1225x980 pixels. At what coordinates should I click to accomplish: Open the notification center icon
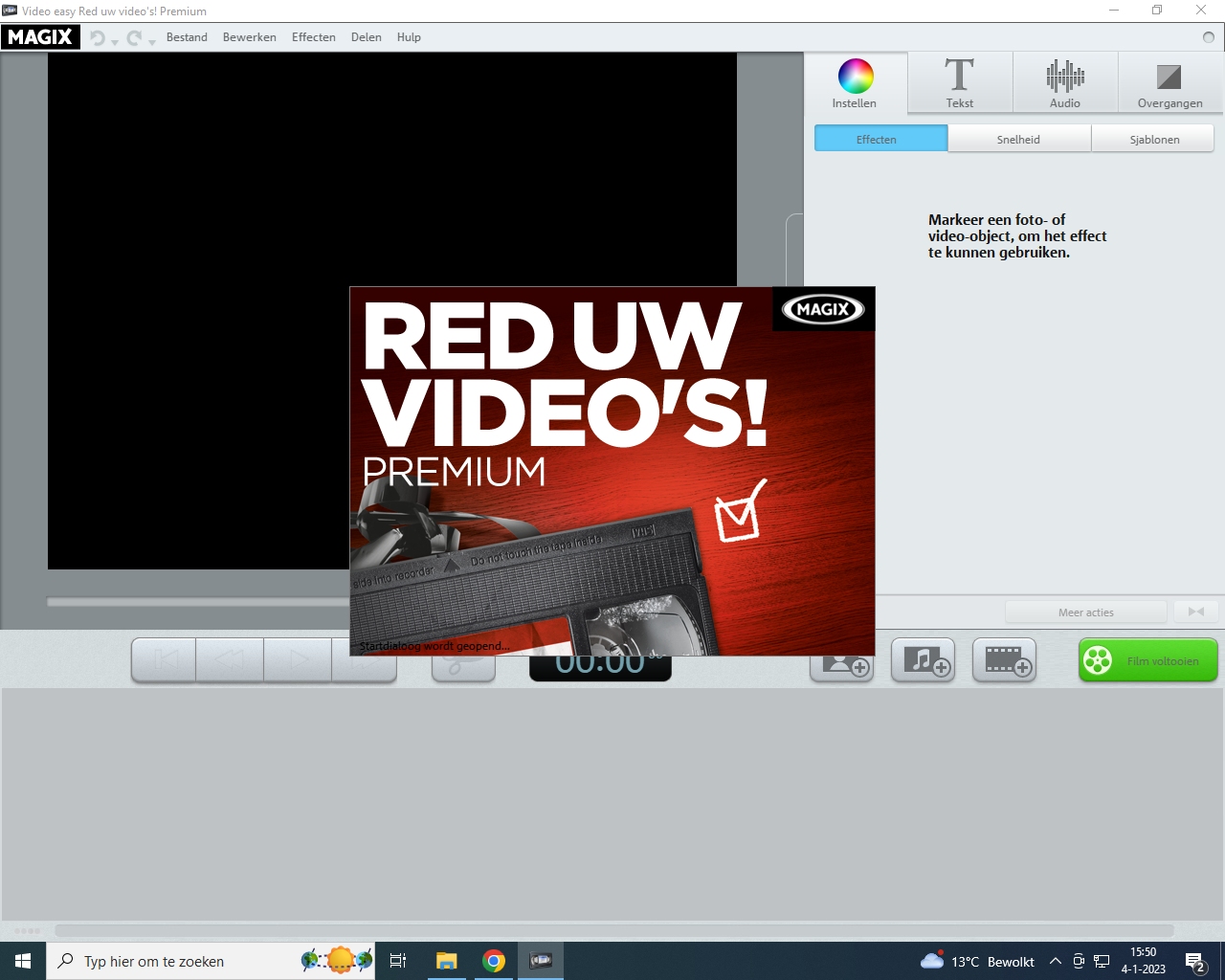[1195, 961]
